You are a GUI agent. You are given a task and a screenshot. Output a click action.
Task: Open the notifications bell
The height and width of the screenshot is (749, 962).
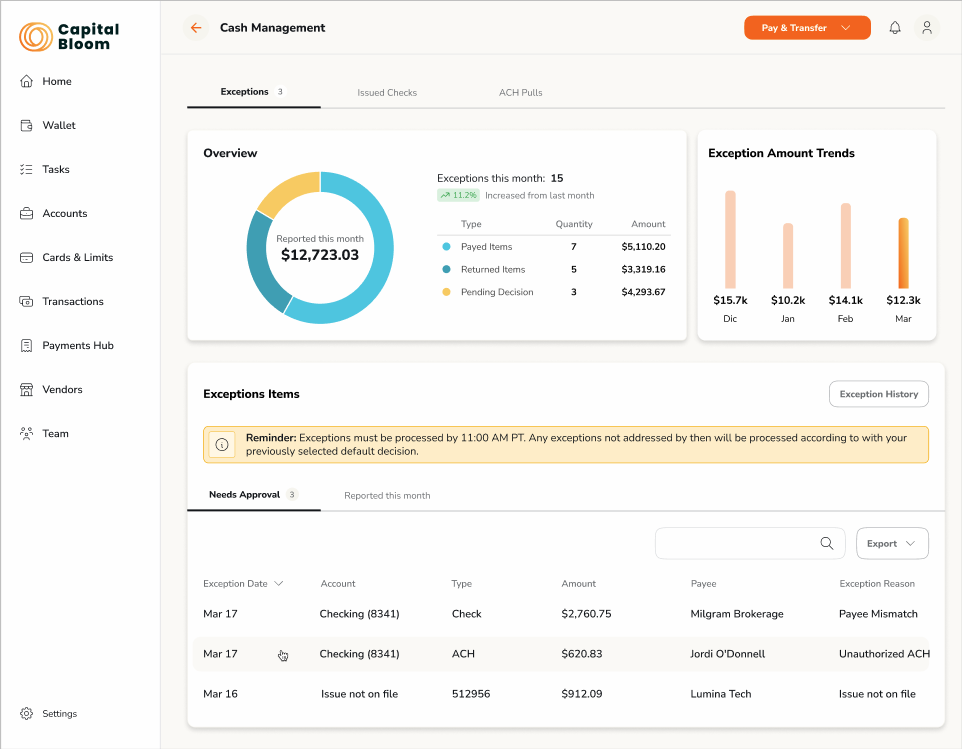pos(895,28)
